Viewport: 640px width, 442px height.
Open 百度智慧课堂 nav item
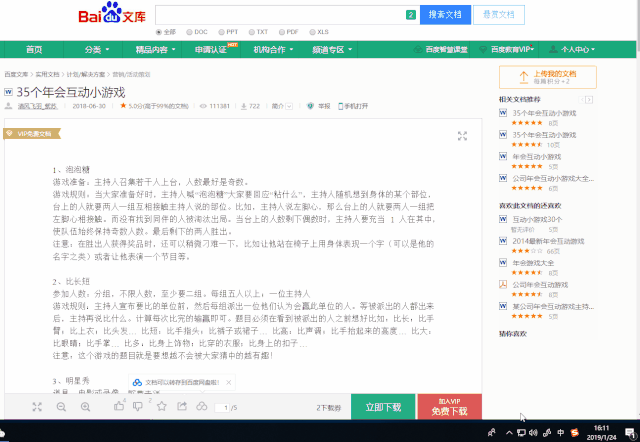tap(441, 49)
